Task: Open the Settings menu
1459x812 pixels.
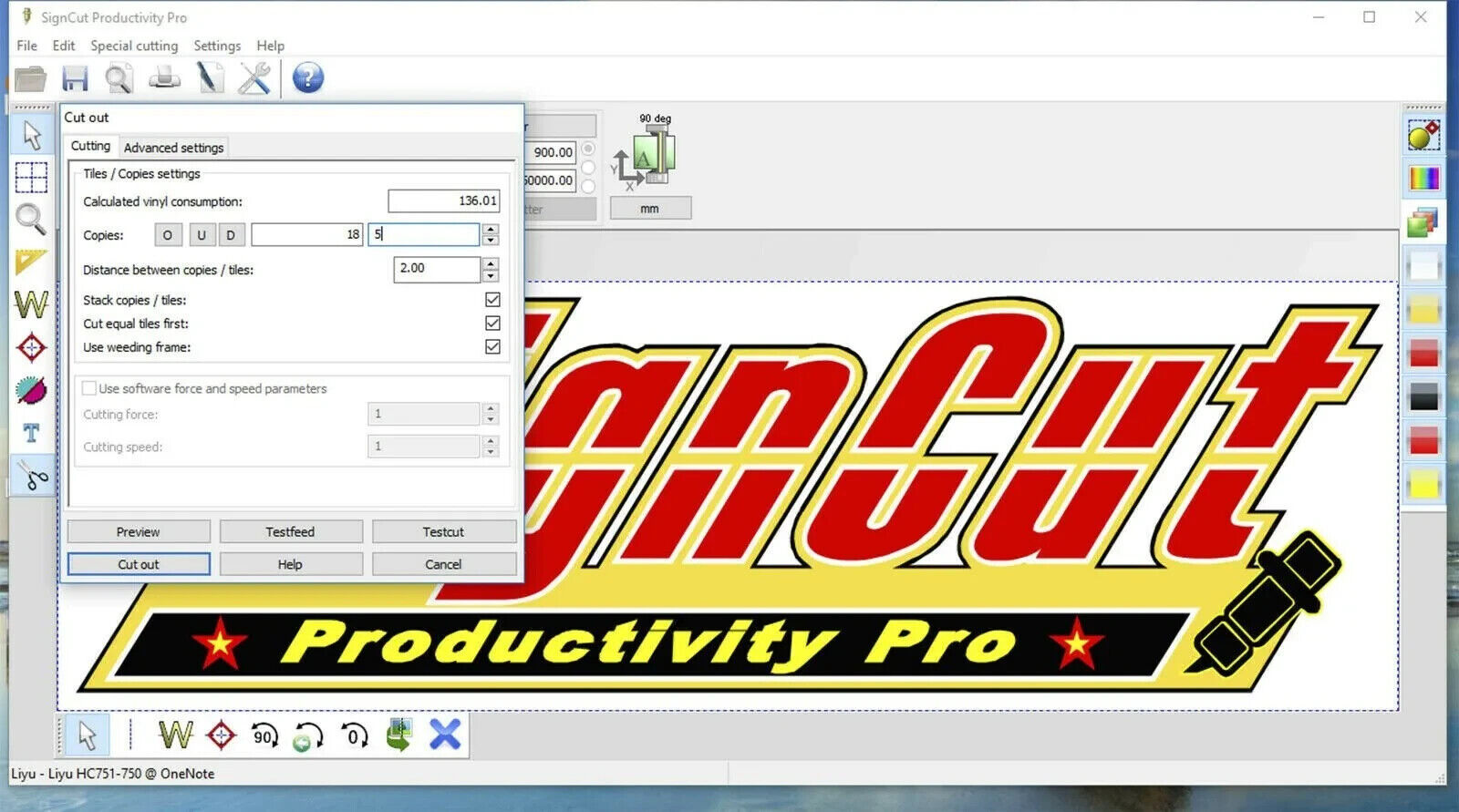Action: click(x=217, y=46)
